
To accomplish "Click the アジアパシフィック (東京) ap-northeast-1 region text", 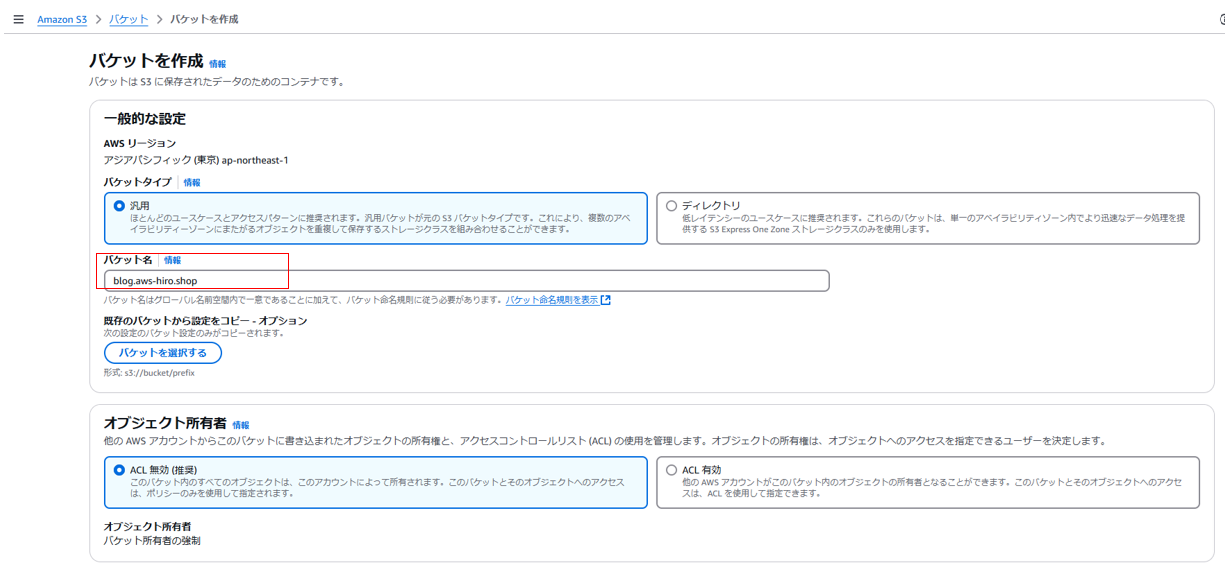I will [x=196, y=160].
